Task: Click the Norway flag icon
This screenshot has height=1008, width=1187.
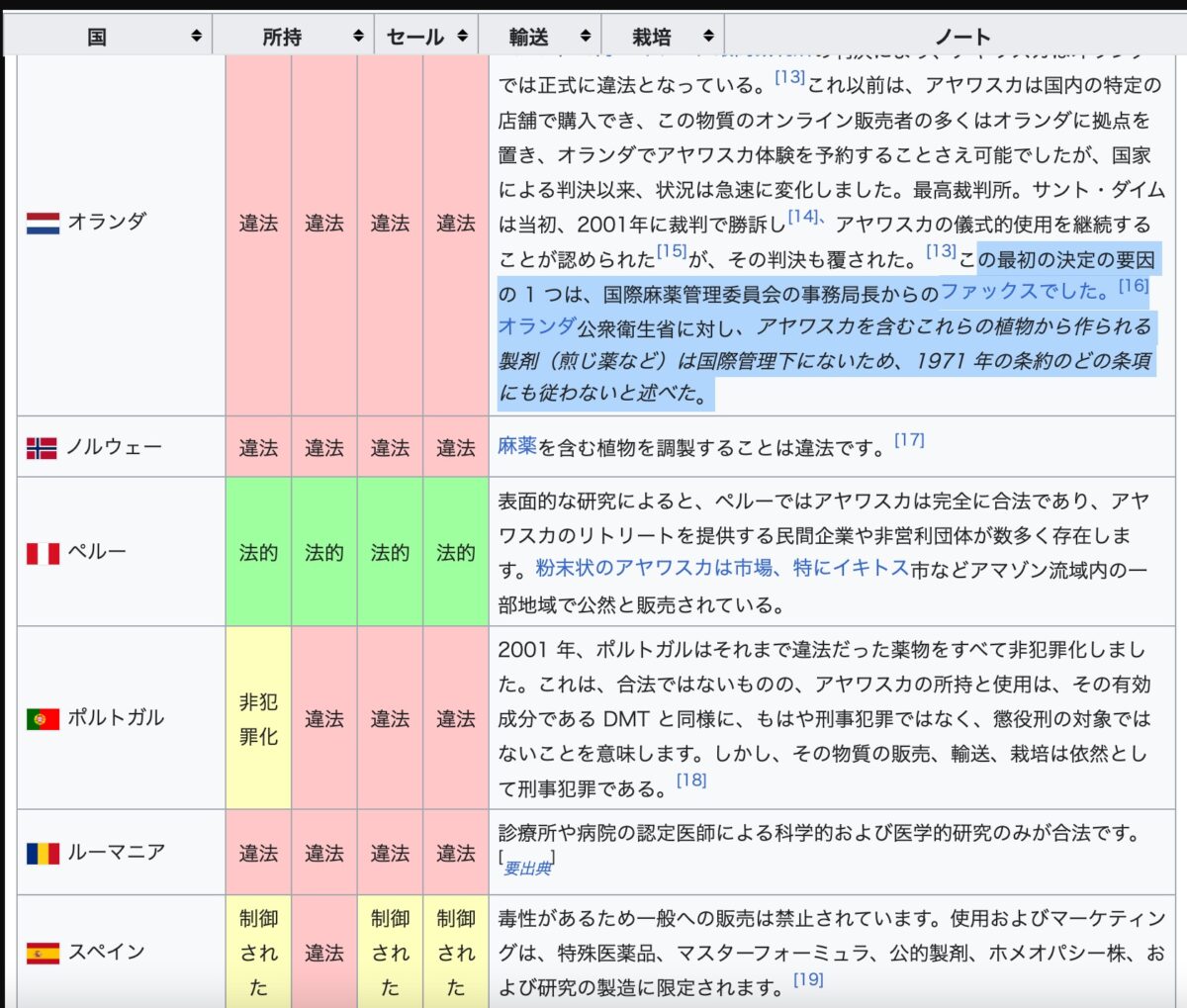Action: pos(42,448)
